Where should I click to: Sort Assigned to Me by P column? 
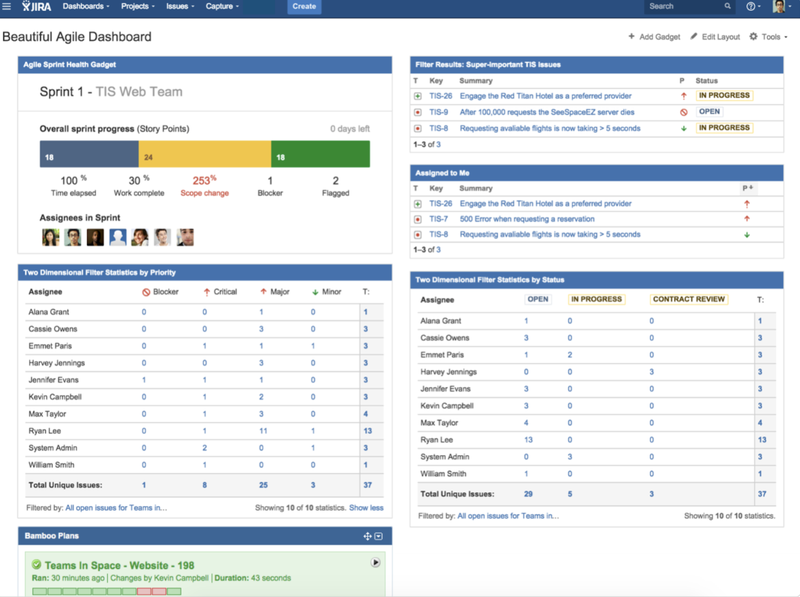(x=747, y=188)
